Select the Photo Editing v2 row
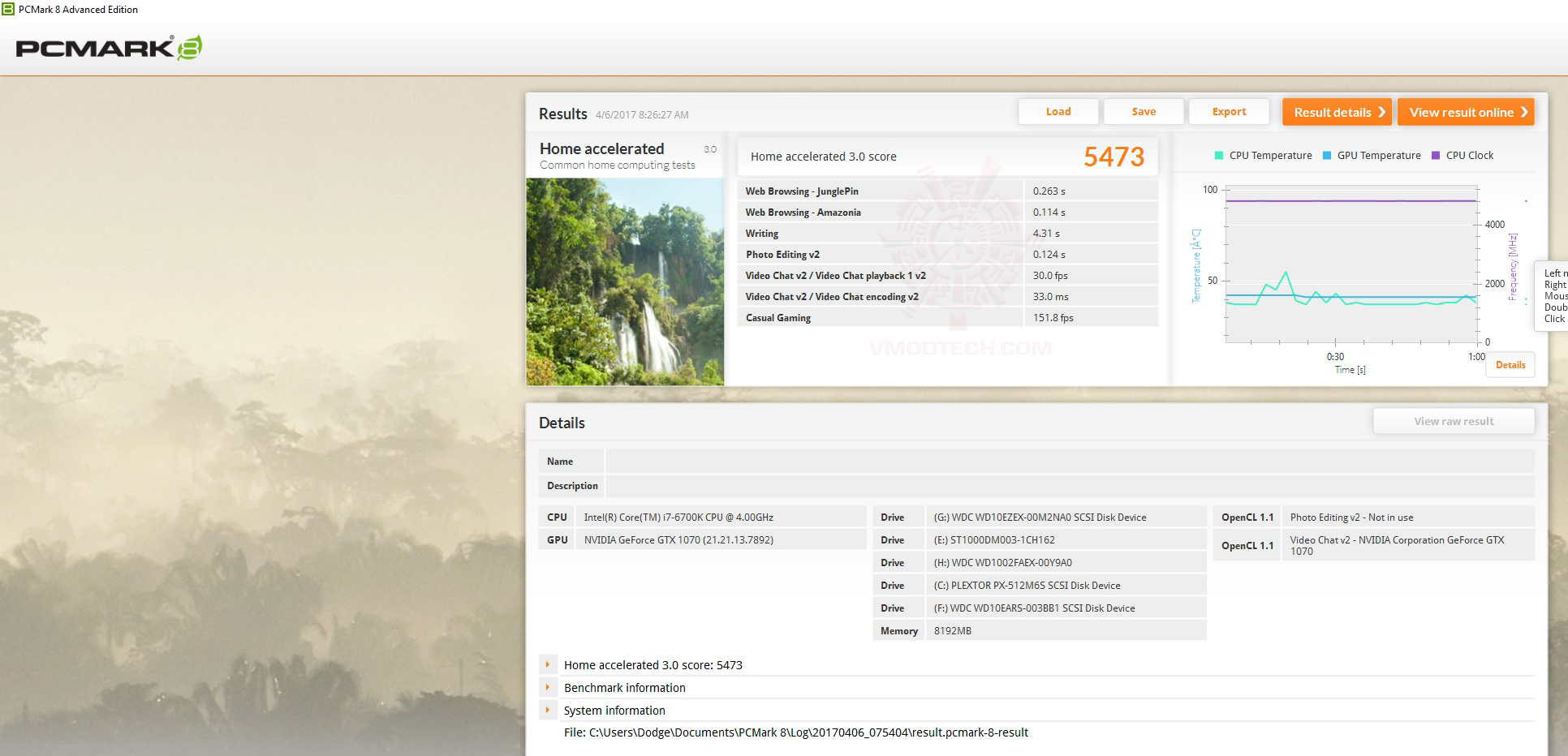Screen dimensions: 1568x756 [947, 255]
